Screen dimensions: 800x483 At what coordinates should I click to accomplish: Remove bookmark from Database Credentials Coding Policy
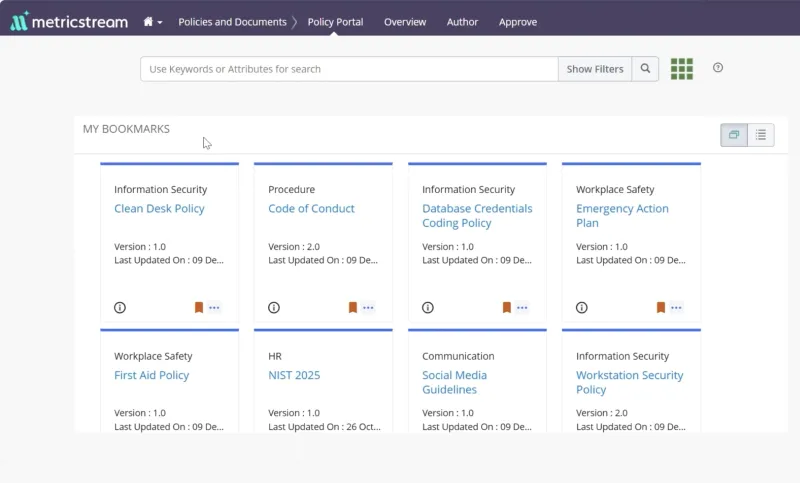507,308
